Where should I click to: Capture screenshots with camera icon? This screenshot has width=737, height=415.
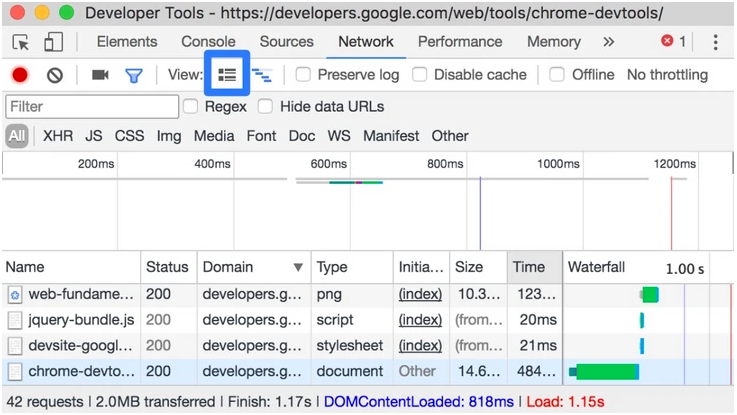click(x=100, y=75)
